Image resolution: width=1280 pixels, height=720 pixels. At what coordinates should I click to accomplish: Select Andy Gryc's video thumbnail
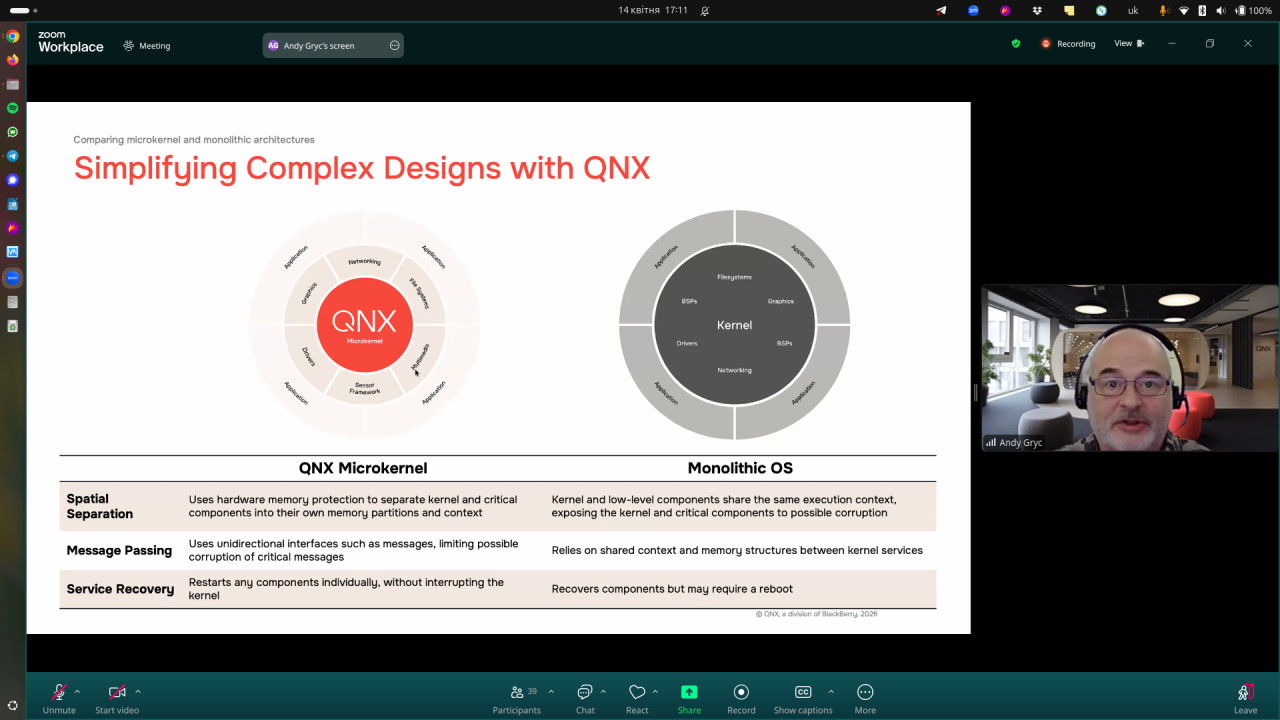click(1130, 368)
